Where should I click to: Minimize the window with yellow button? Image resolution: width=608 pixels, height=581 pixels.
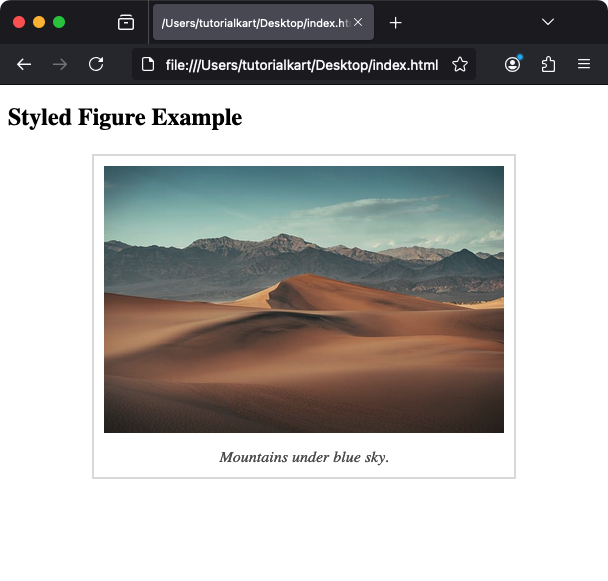39,22
